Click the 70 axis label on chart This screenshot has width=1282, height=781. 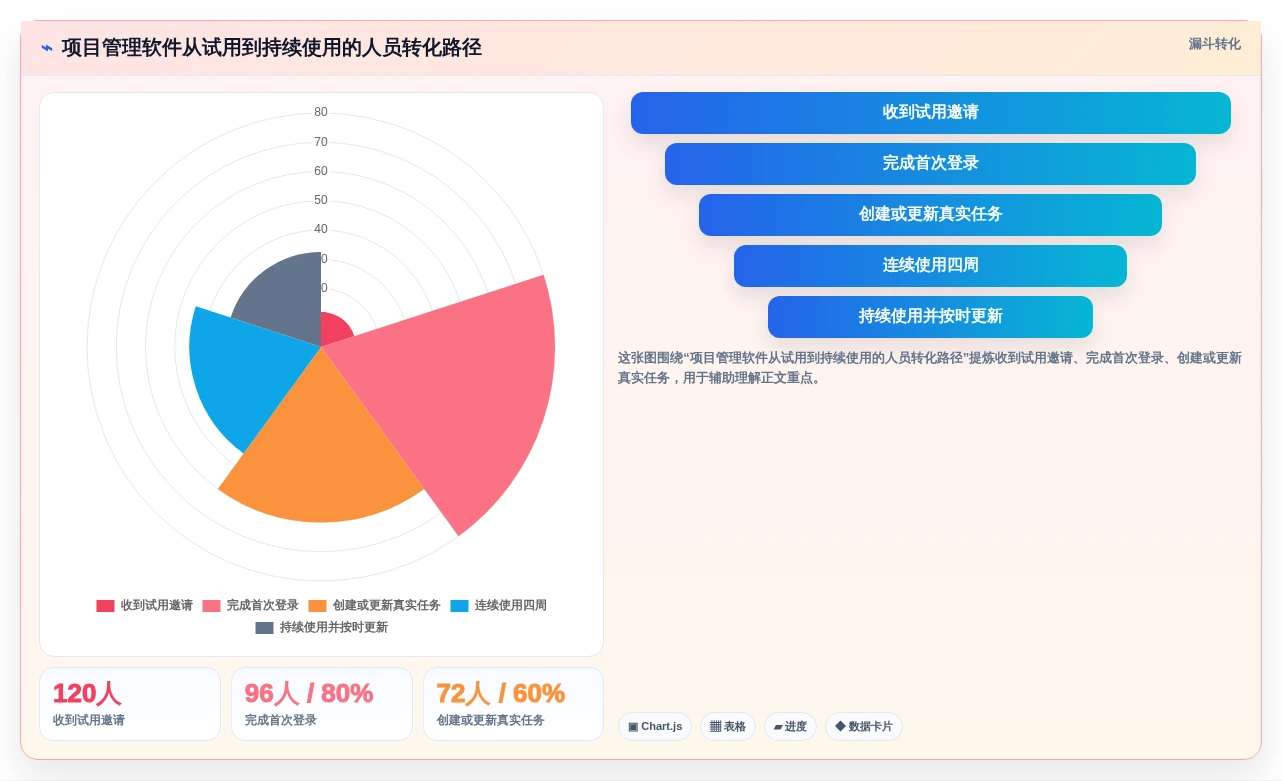pos(321,142)
